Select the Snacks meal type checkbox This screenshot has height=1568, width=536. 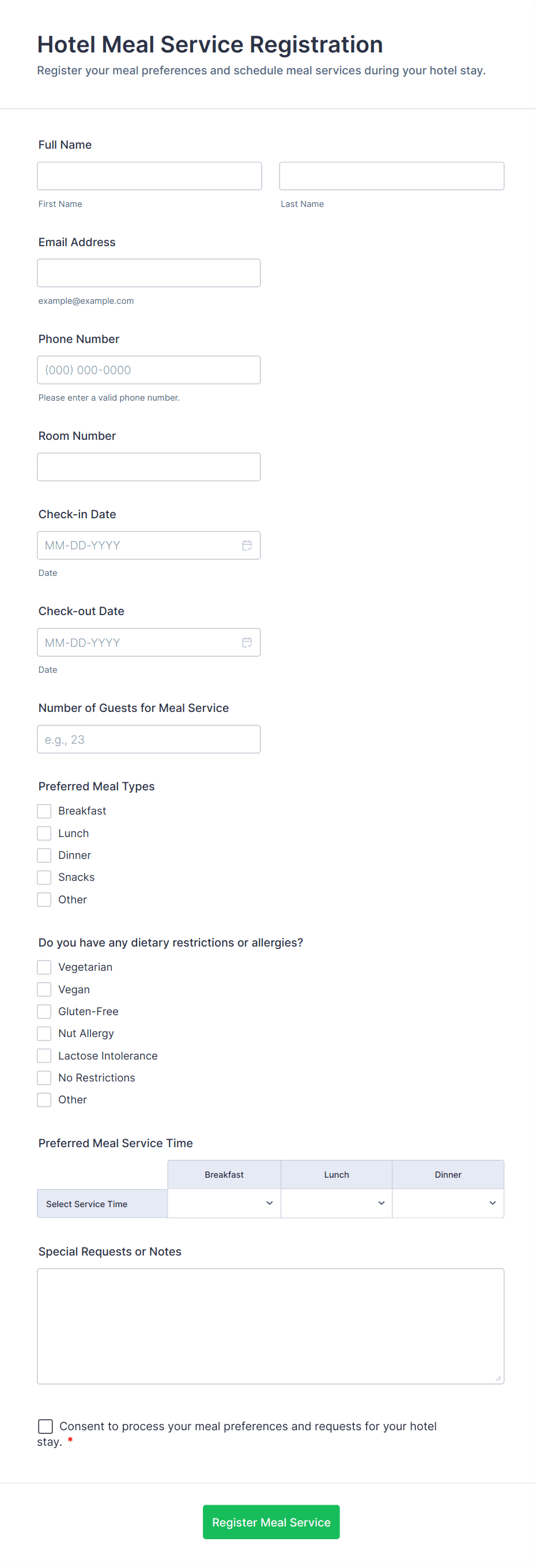[44, 877]
